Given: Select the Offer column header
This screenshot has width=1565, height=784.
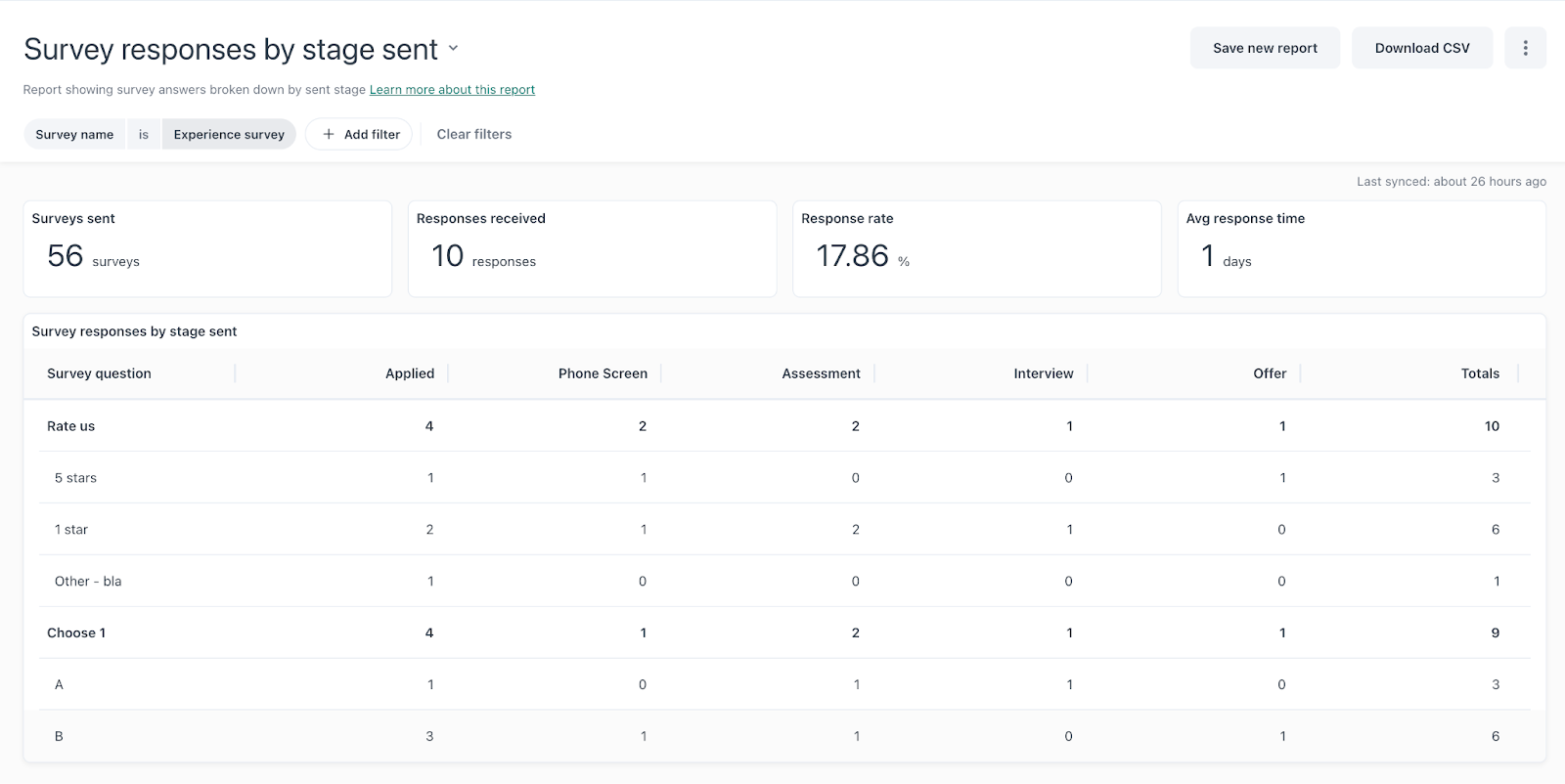Looking at the screenshot, I should pos(1270,373).
